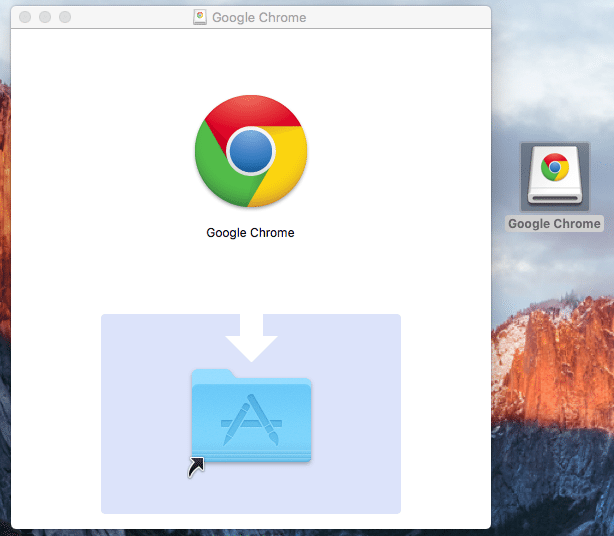Click the desktop "Google Chrome" volume label
This screenshot has height=536, width=614.
click(x=554, y=224)
